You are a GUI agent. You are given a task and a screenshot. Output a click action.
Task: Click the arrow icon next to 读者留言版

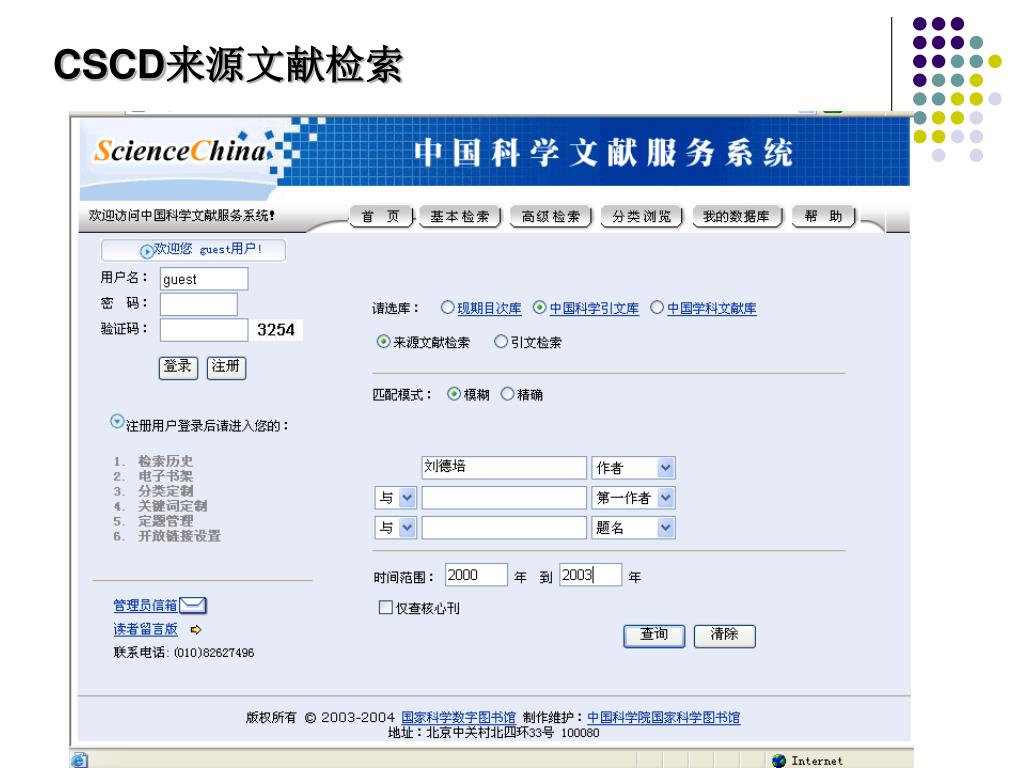(x=196, y=629)
